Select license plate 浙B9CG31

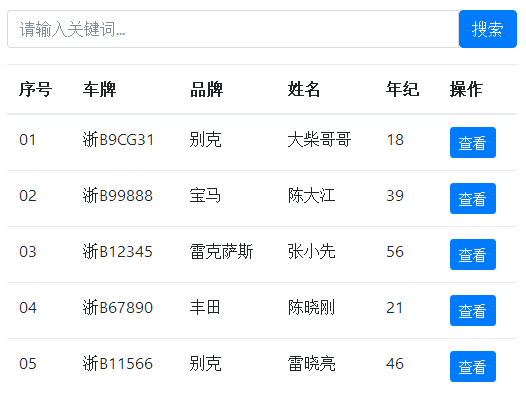[118, 140]
